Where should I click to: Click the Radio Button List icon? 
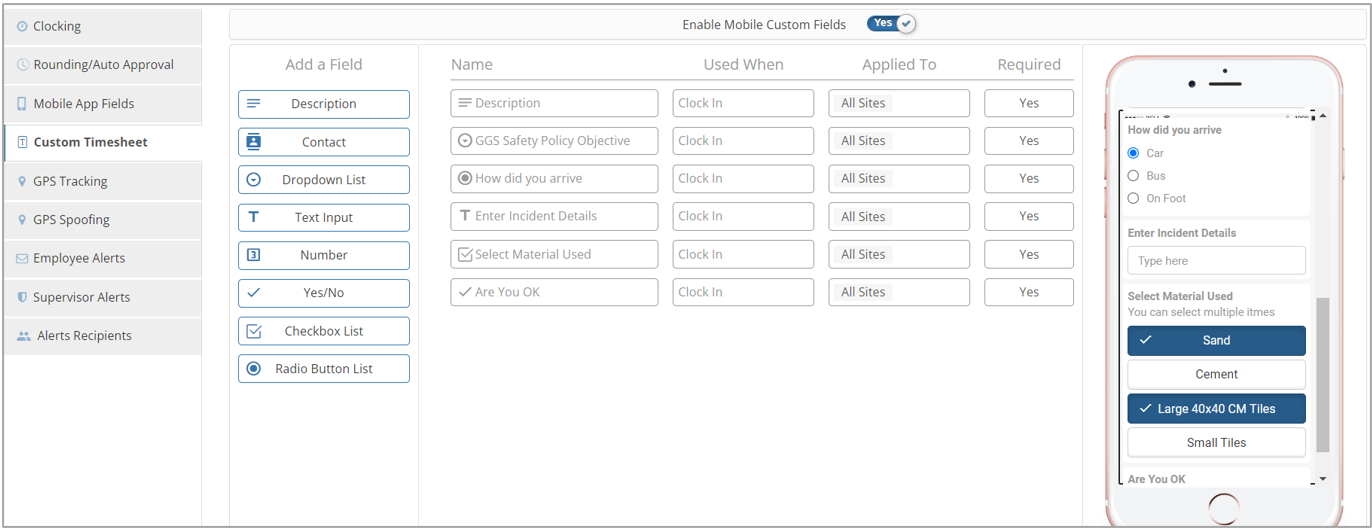[x=254, y=369]
